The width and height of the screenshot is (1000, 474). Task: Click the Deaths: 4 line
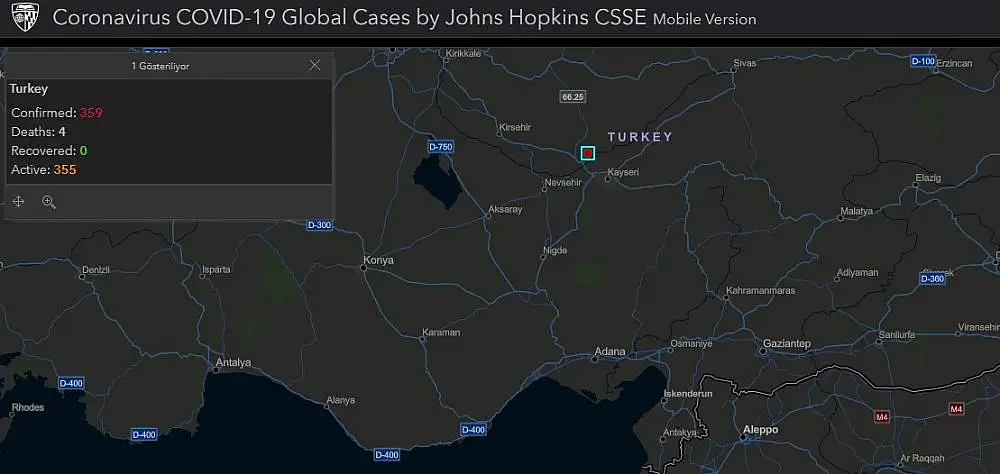(38, 132)
